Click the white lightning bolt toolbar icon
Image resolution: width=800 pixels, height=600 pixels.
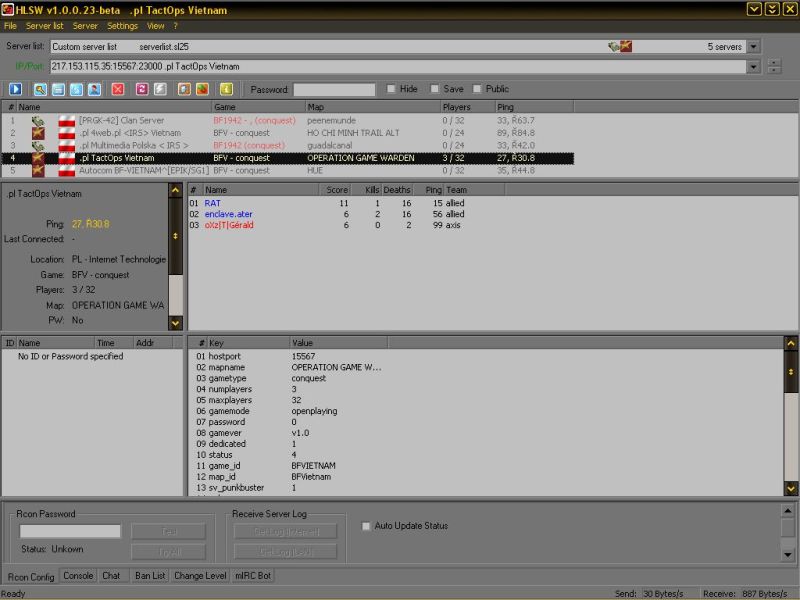coord(160,89)
